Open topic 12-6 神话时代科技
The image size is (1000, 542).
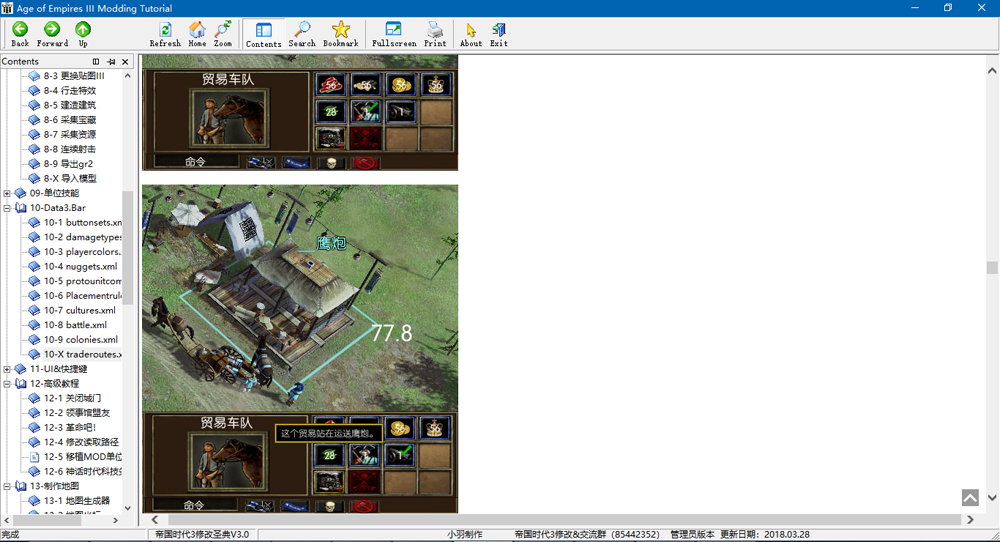[82, 471]
